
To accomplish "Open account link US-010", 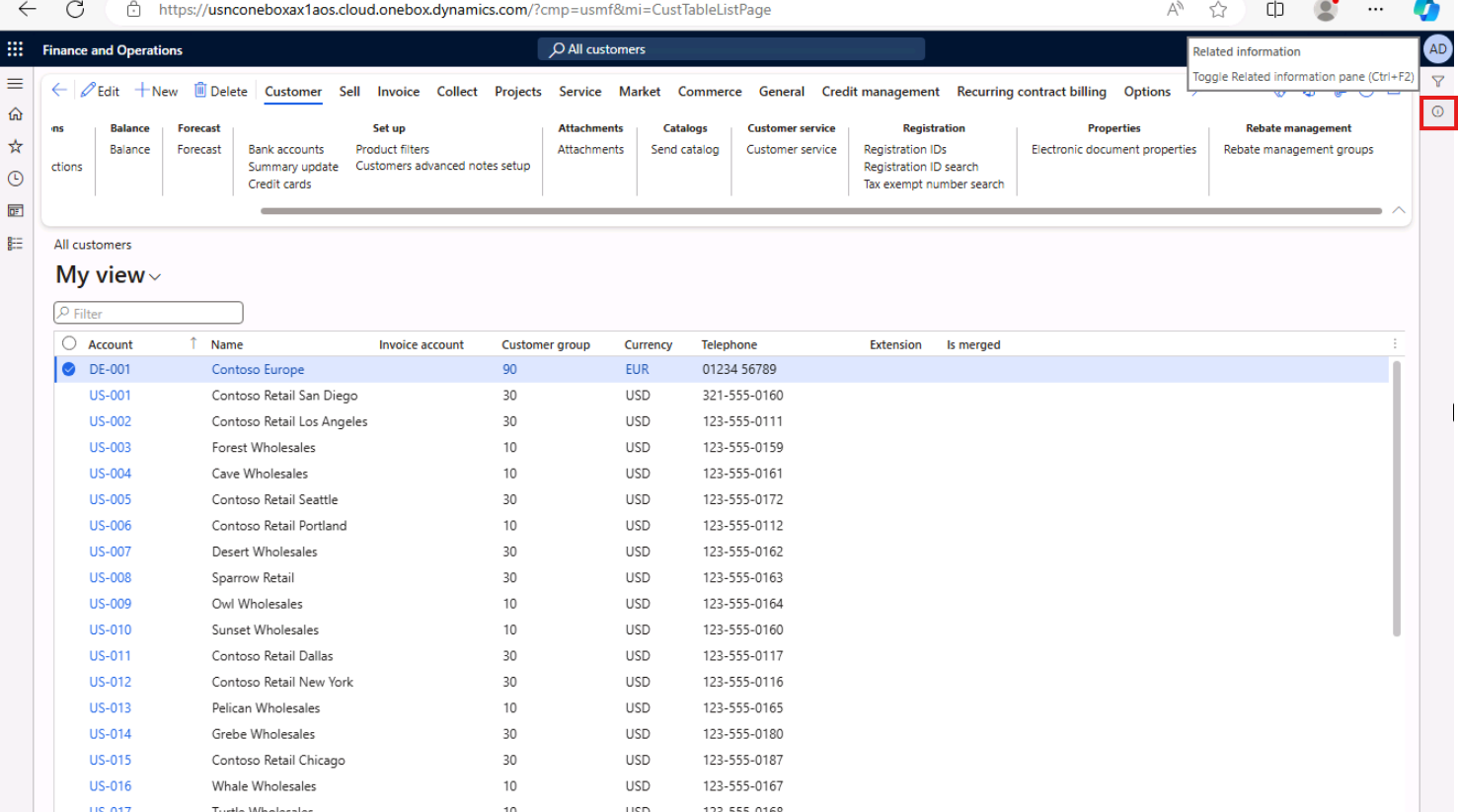I will (111, 629).
